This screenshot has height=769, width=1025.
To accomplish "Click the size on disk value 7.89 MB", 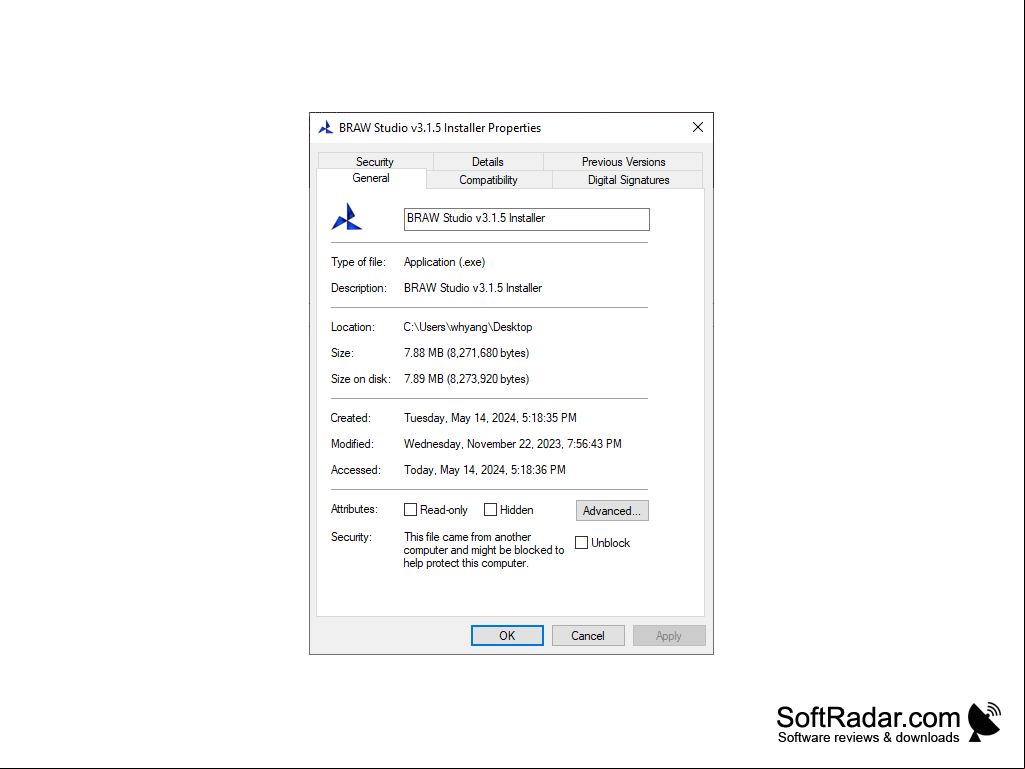I will (x=467, y=379).
